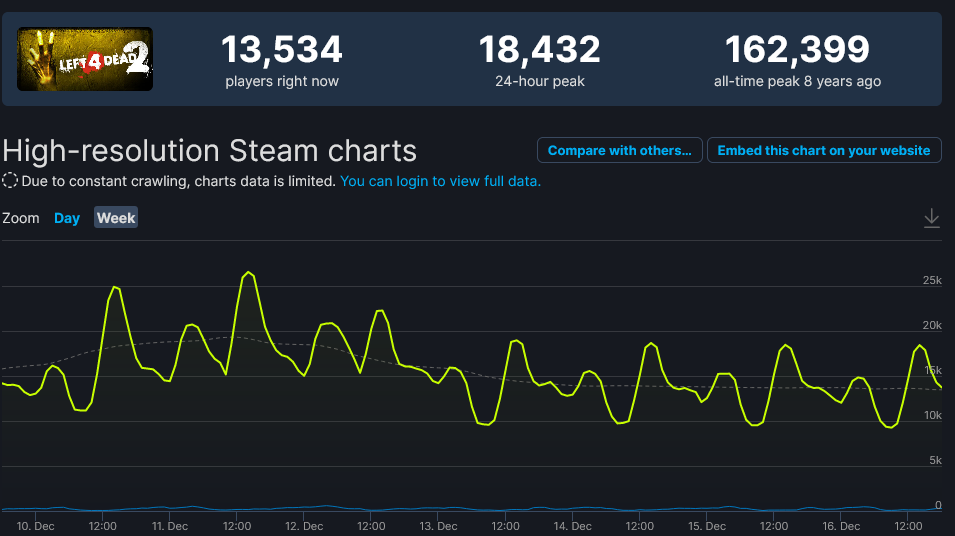Open Compare with others dialog

click(x=619, y=150)
